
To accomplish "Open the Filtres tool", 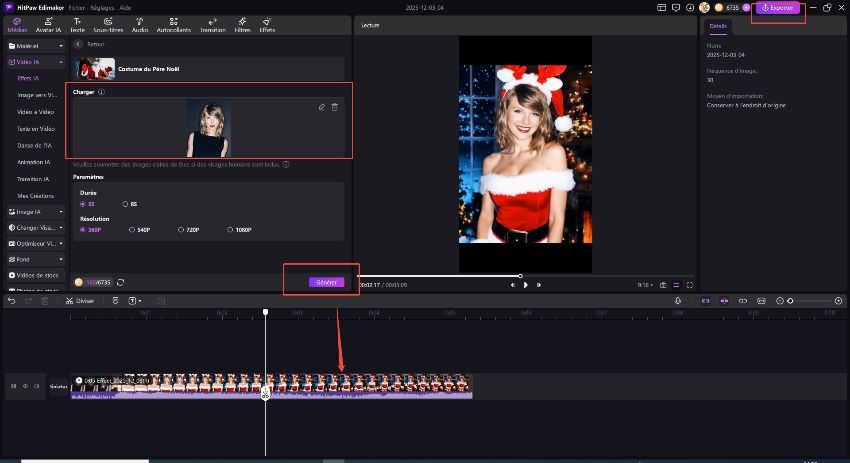I will pyautogui.click(x=242, y=25).
